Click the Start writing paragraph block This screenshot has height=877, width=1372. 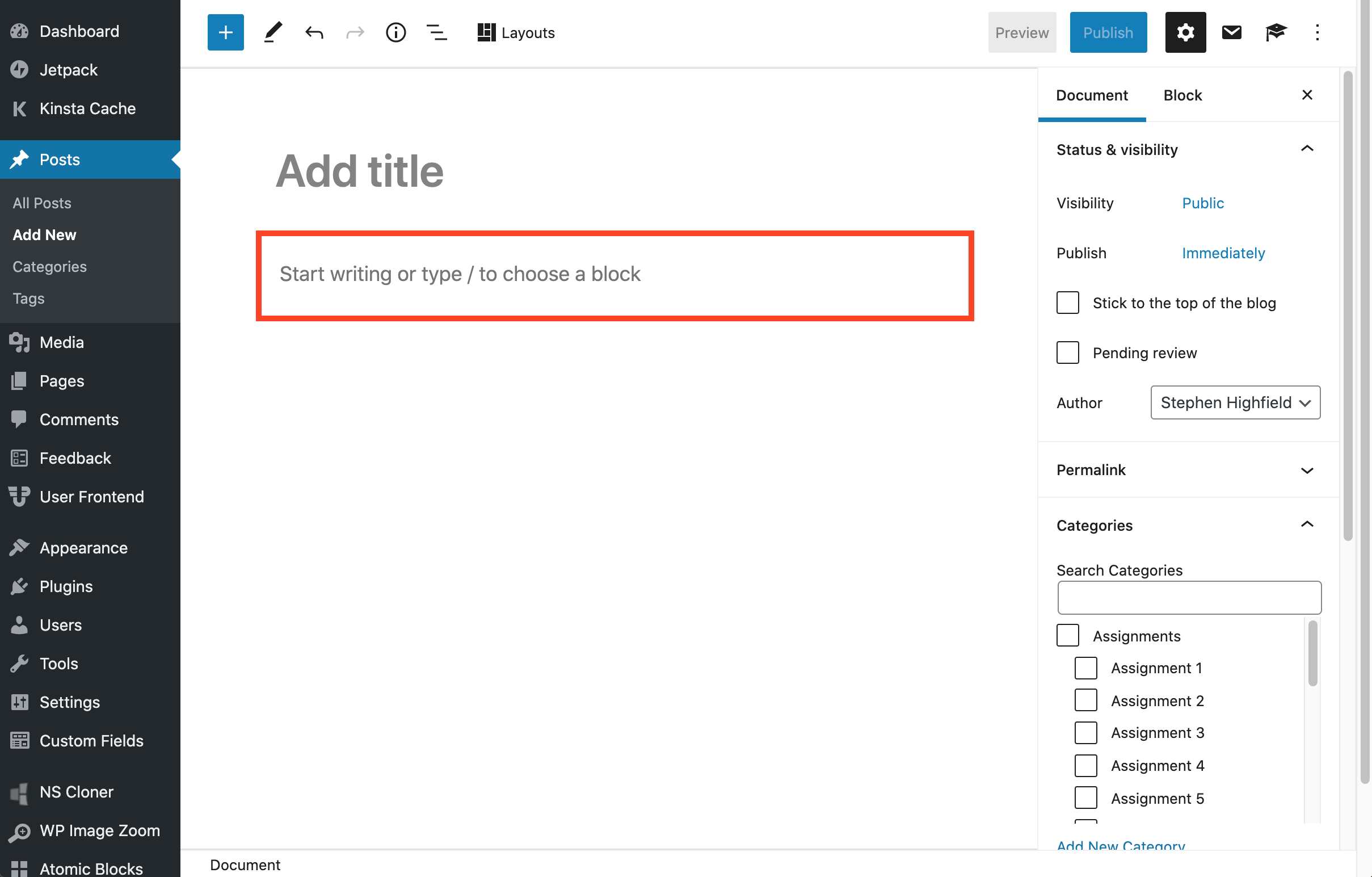click(x=614, y=275)
